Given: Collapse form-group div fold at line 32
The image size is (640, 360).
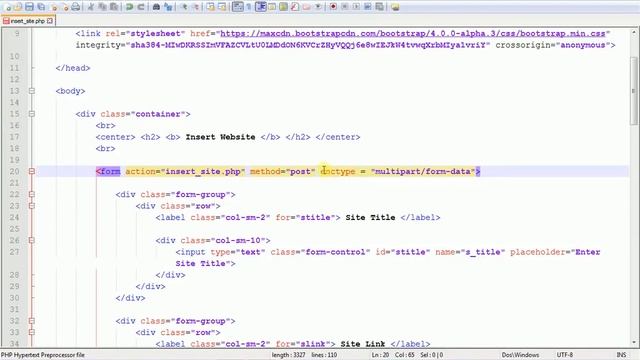Looking at the screenshot, I should pyautogui.click(x=31, y=321).
